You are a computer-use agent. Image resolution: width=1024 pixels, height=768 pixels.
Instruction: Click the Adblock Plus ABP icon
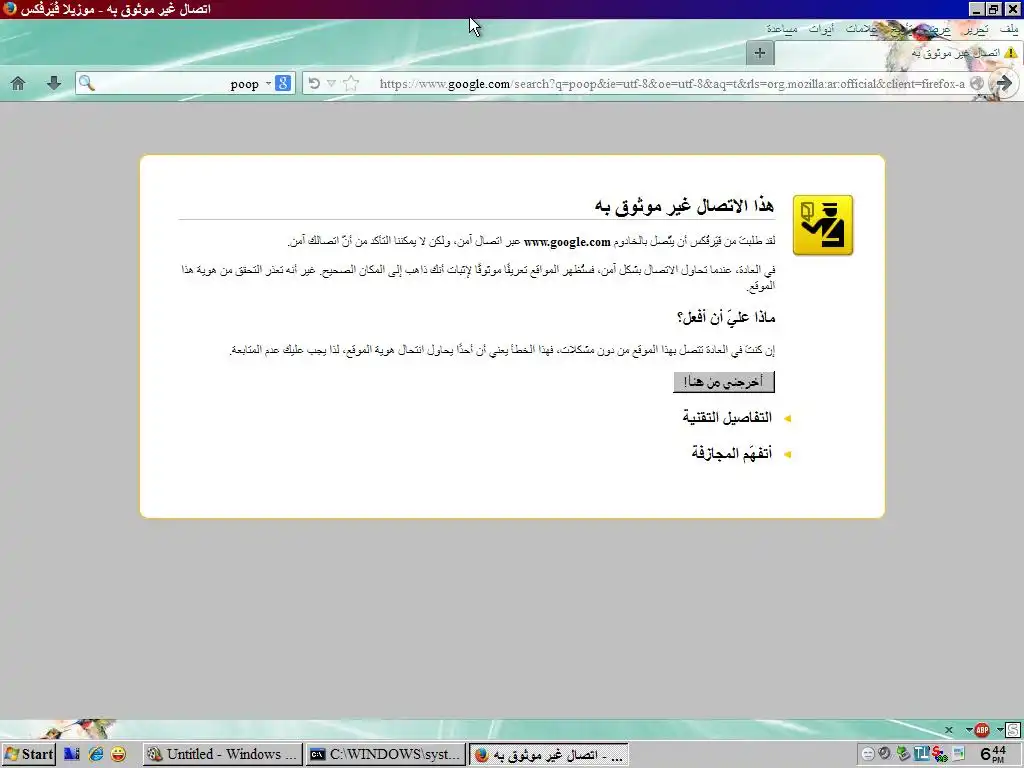point(982,730)
